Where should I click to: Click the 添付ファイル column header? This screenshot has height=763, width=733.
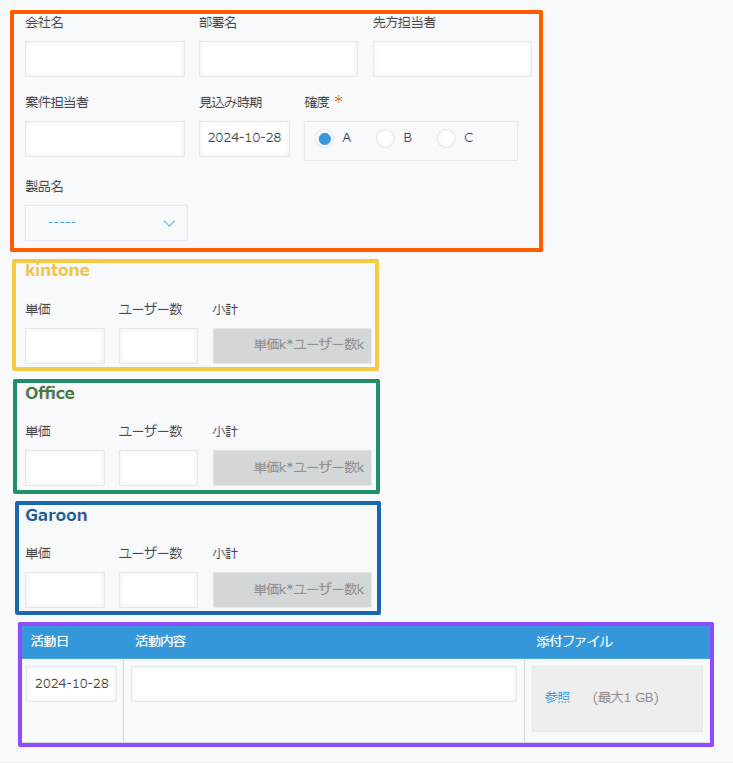[x=574, y=641]
